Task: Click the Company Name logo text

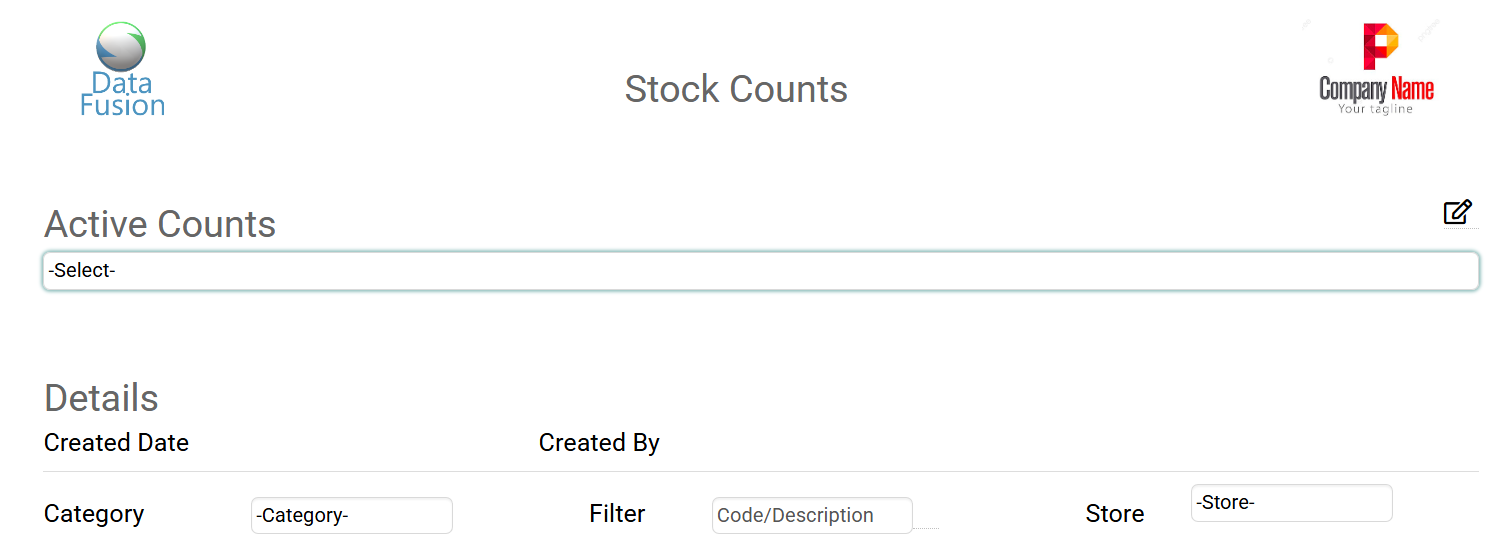Action: [1376, 89]
